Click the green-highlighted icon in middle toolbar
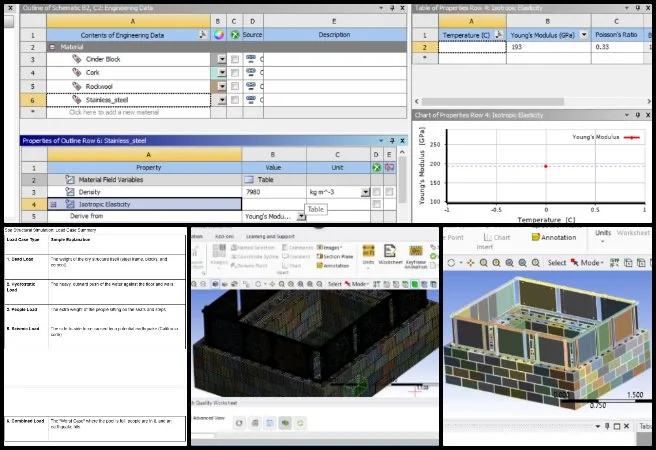The width and height of the screenshot is (656, 450). (x=415, y=284)
